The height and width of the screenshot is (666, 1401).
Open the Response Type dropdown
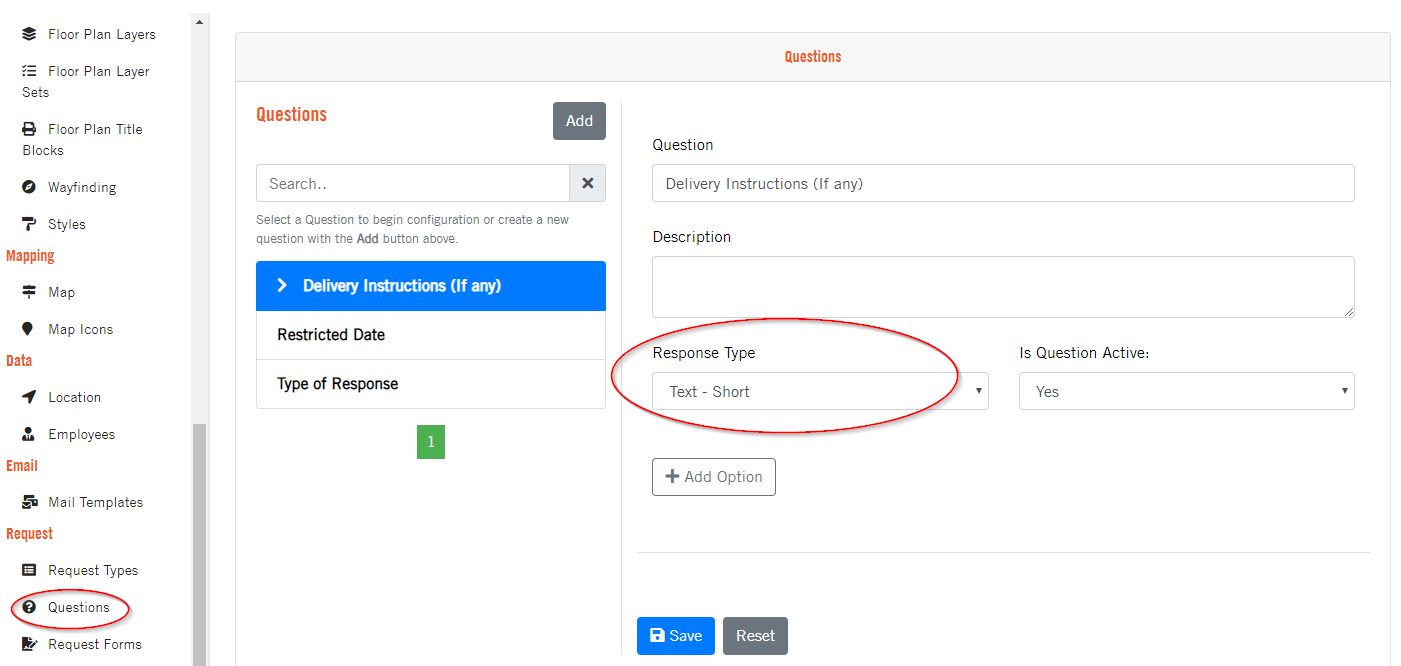[x=820, y=391]
